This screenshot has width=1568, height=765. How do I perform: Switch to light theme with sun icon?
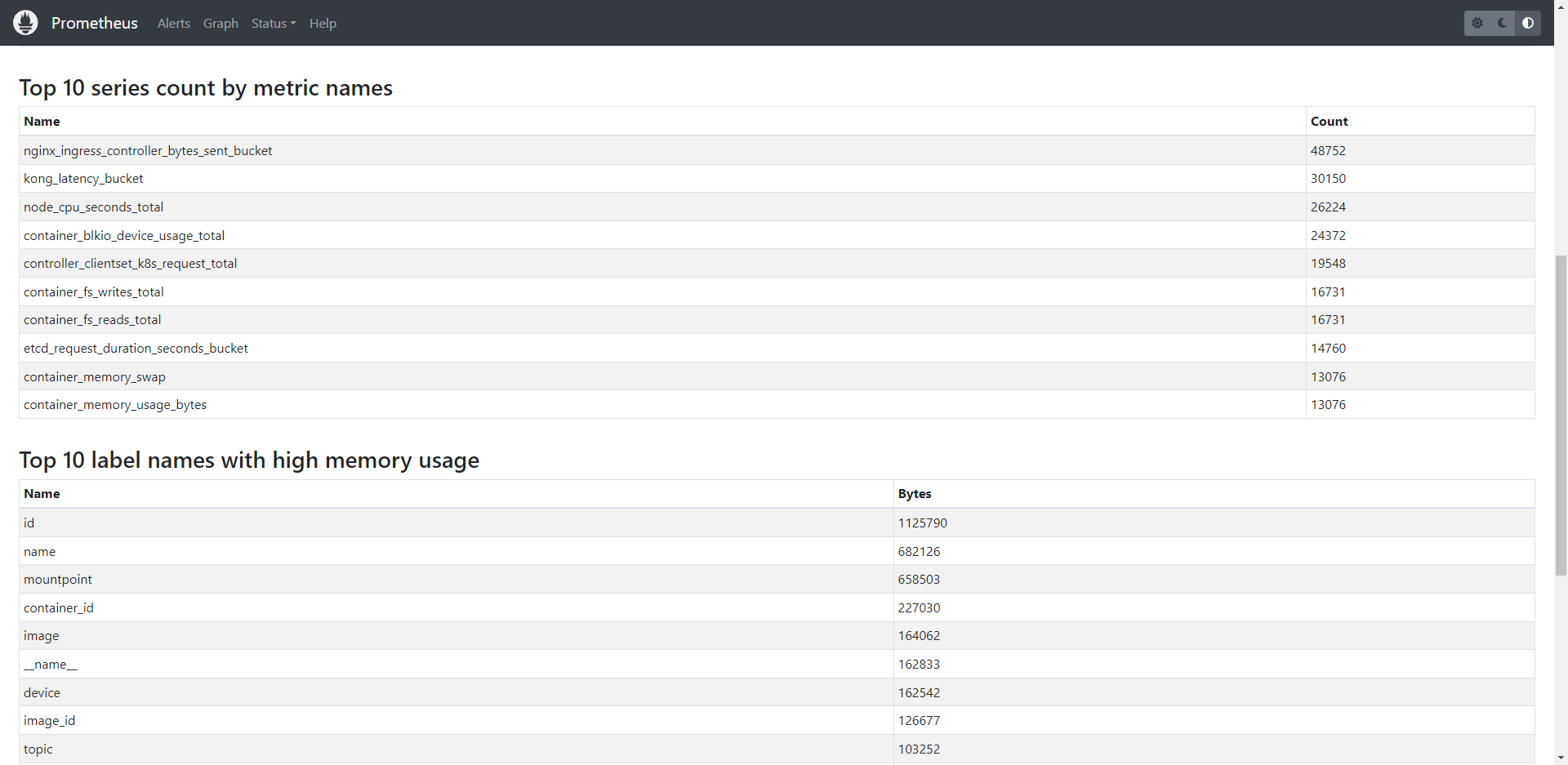point(1477,23)
